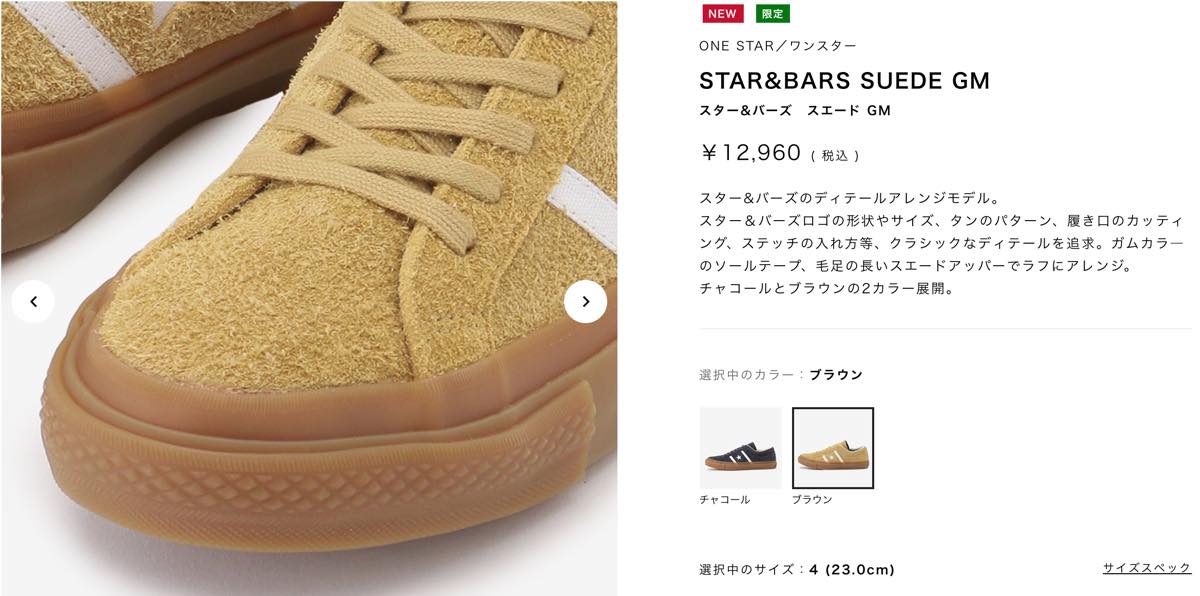Click the ブラウン label under the swatch
Image resolution: width=1200 pixels, height=596 pixels.
[x=812, y=499]
